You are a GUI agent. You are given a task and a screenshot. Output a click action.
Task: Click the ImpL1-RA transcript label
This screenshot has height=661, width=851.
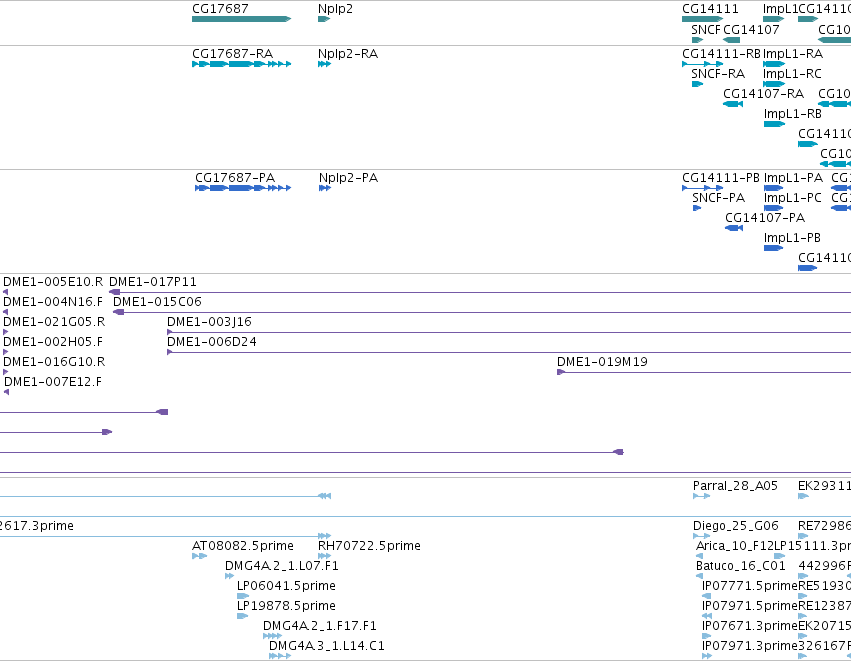point(793,54)
